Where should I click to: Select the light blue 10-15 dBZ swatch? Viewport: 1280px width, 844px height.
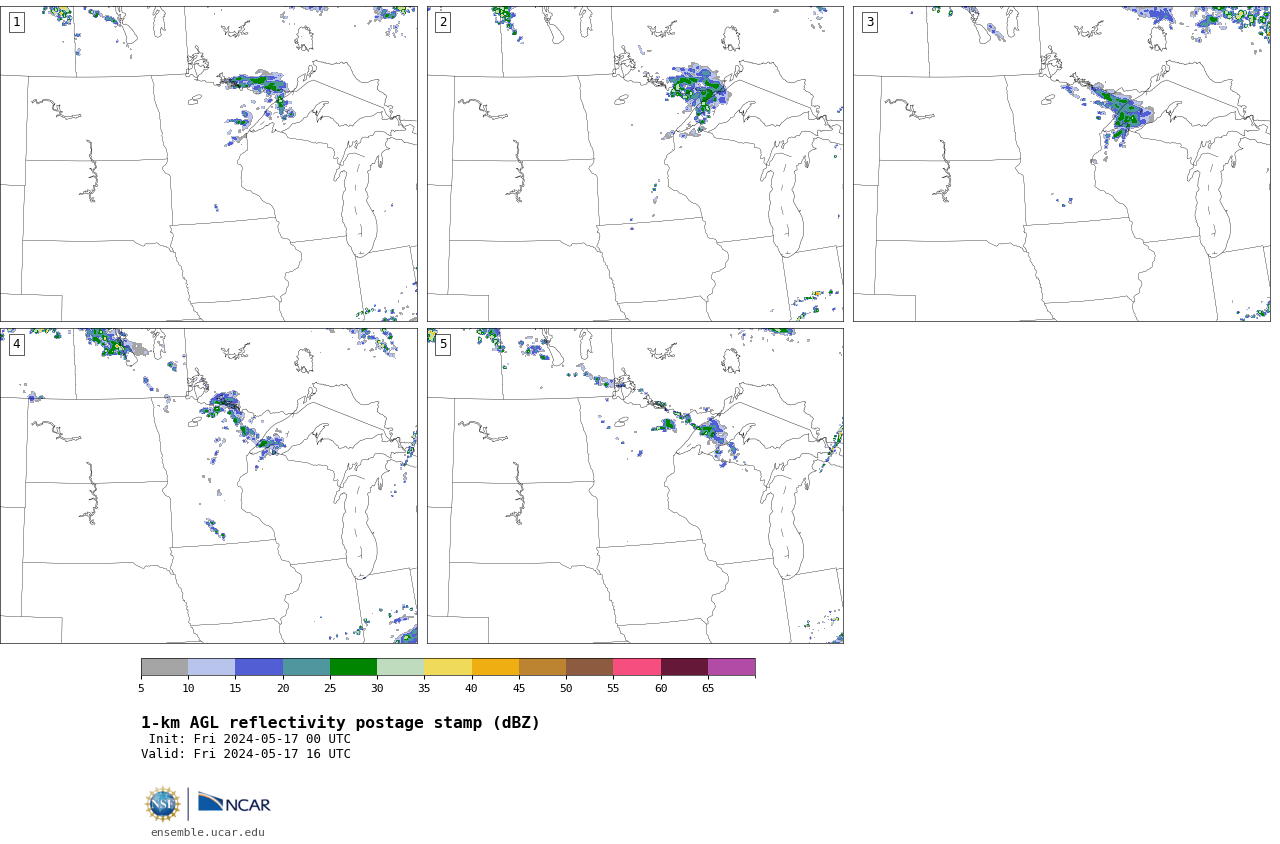pos(211,667)
